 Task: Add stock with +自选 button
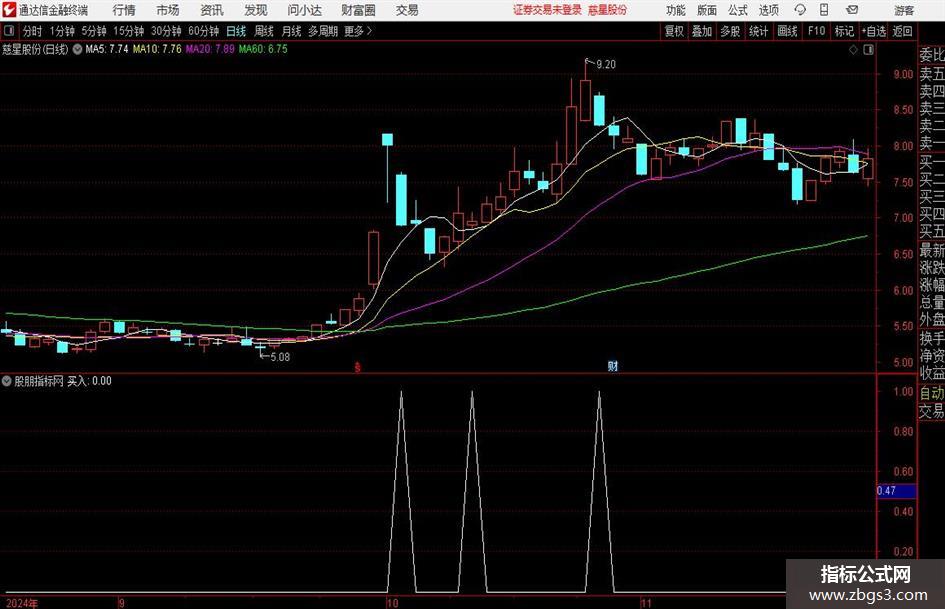click(874, 31)
